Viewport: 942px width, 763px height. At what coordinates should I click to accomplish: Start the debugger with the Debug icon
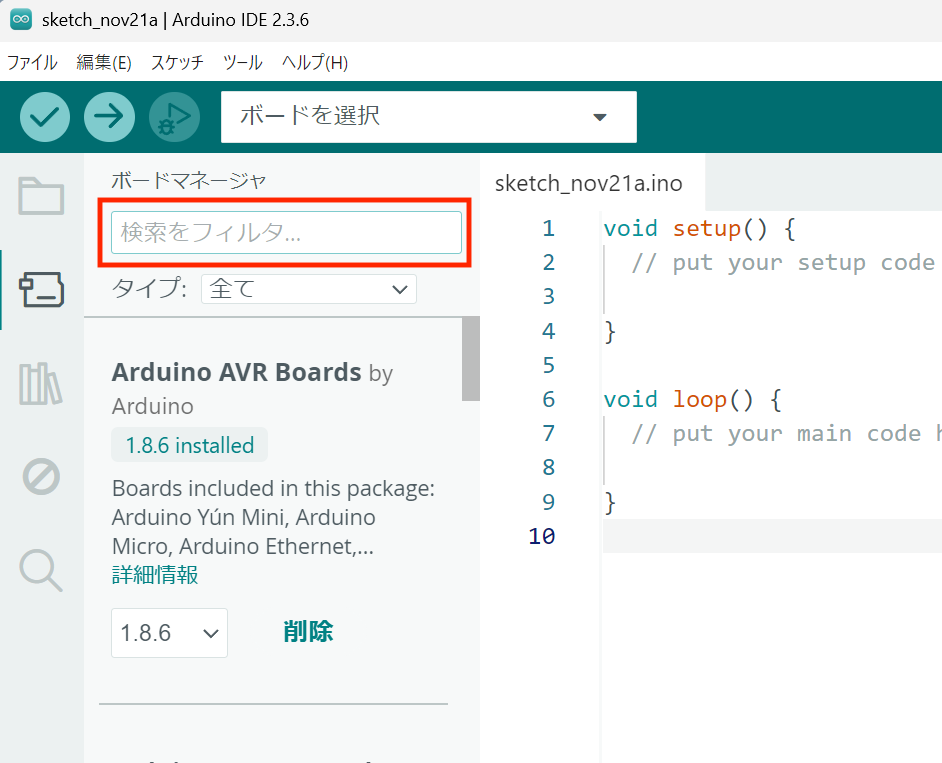tap(174, 117)
